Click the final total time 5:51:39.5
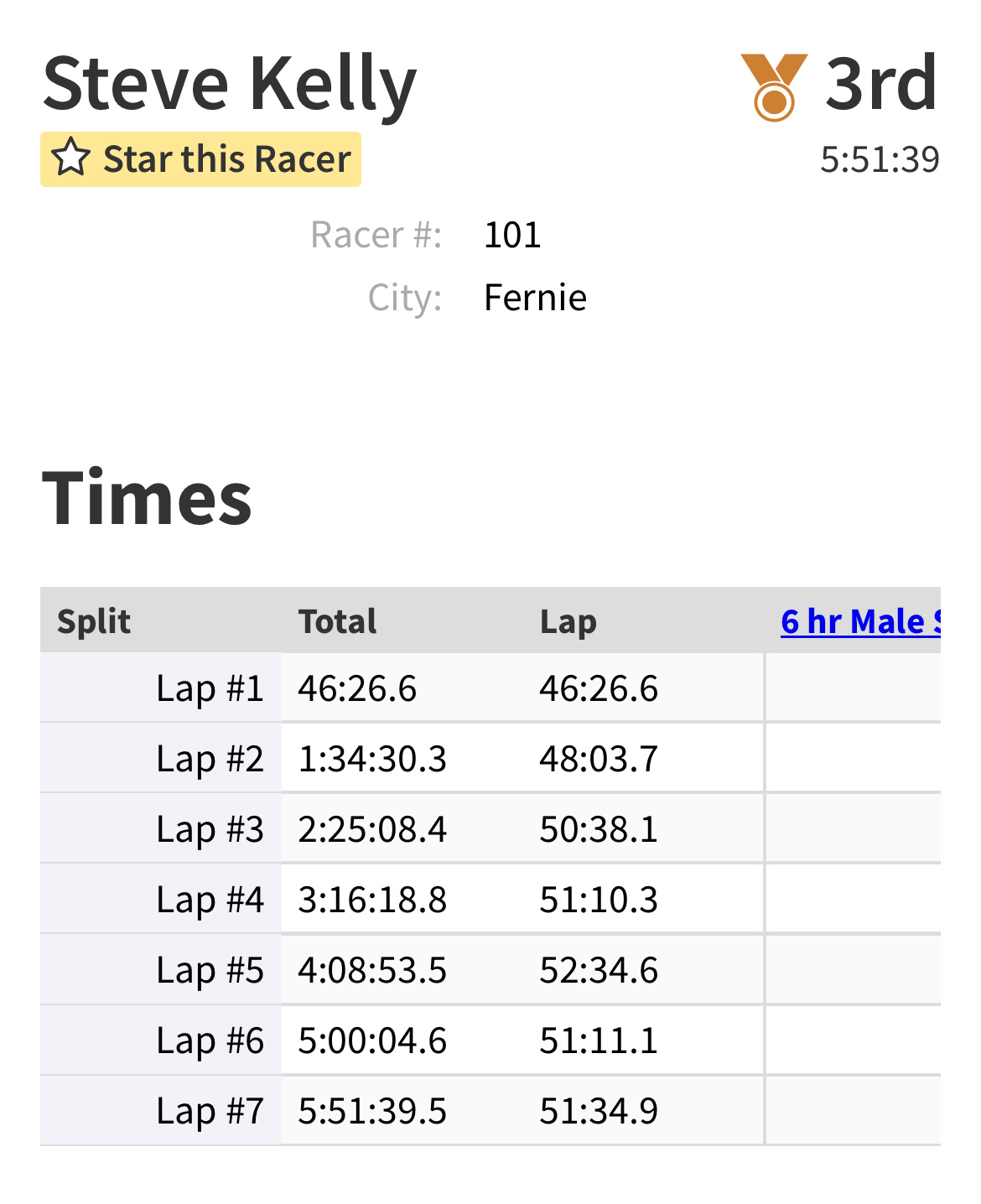The width and height of the screenshot is (981, 1204). tap(372, 1111)
